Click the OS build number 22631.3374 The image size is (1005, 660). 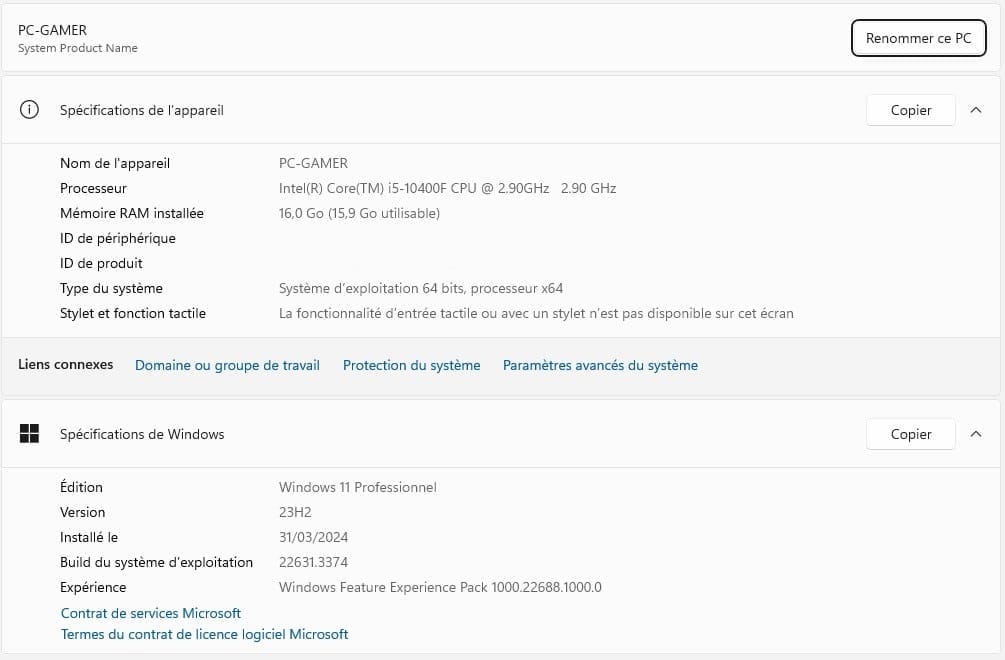click(x=313, y=562)
